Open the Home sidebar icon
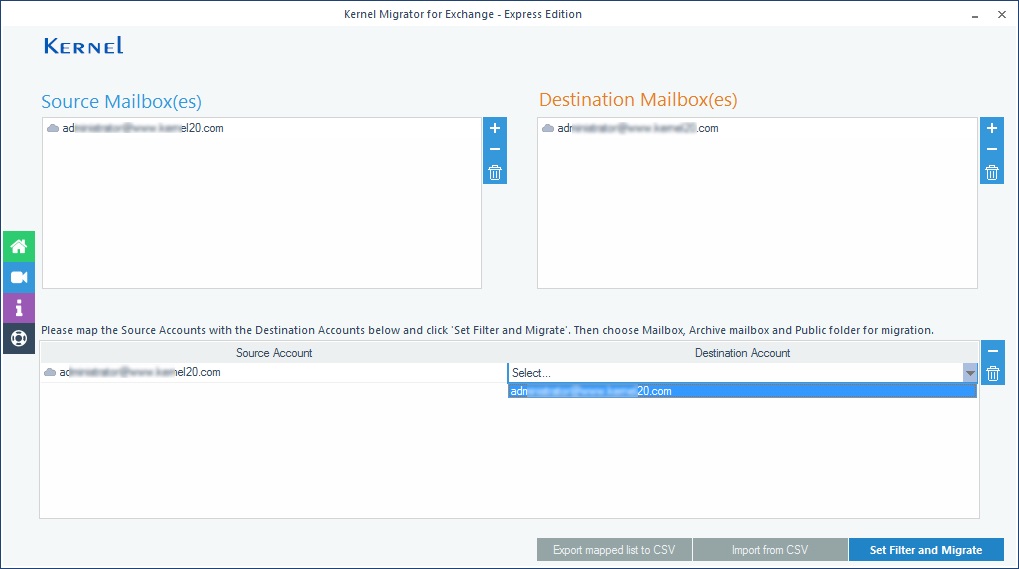Viewport: 1019px width, 569px height. 18,246
